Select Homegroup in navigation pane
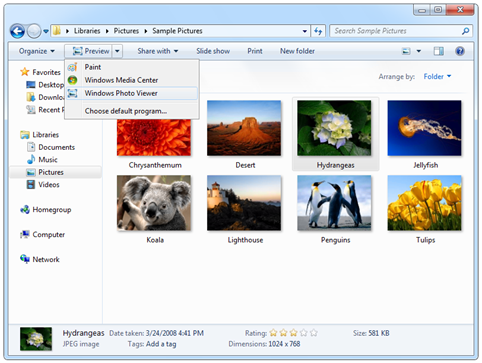The width and height of the screenshot is (482, 363). (52, 210)
